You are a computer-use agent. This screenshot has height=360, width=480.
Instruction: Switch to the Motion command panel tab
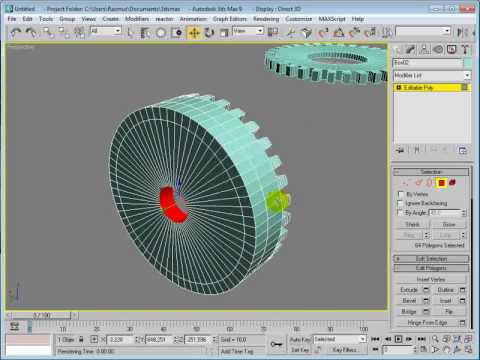[438, 50]
